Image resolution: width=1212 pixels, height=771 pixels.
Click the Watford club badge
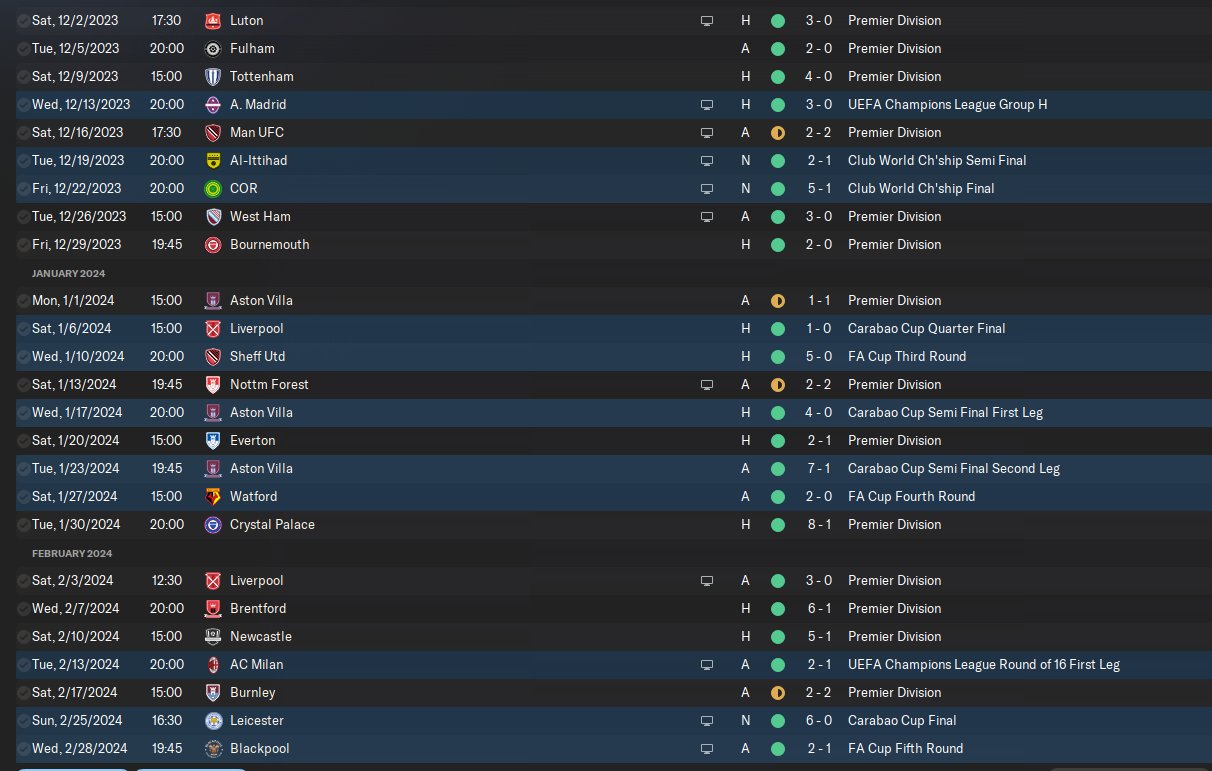coord(212,496)
